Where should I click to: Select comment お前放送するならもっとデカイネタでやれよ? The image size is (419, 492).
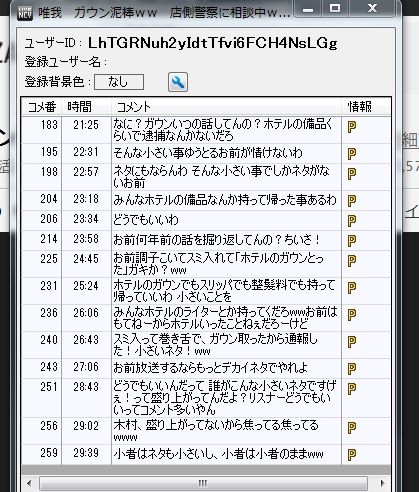click(211, 368)
